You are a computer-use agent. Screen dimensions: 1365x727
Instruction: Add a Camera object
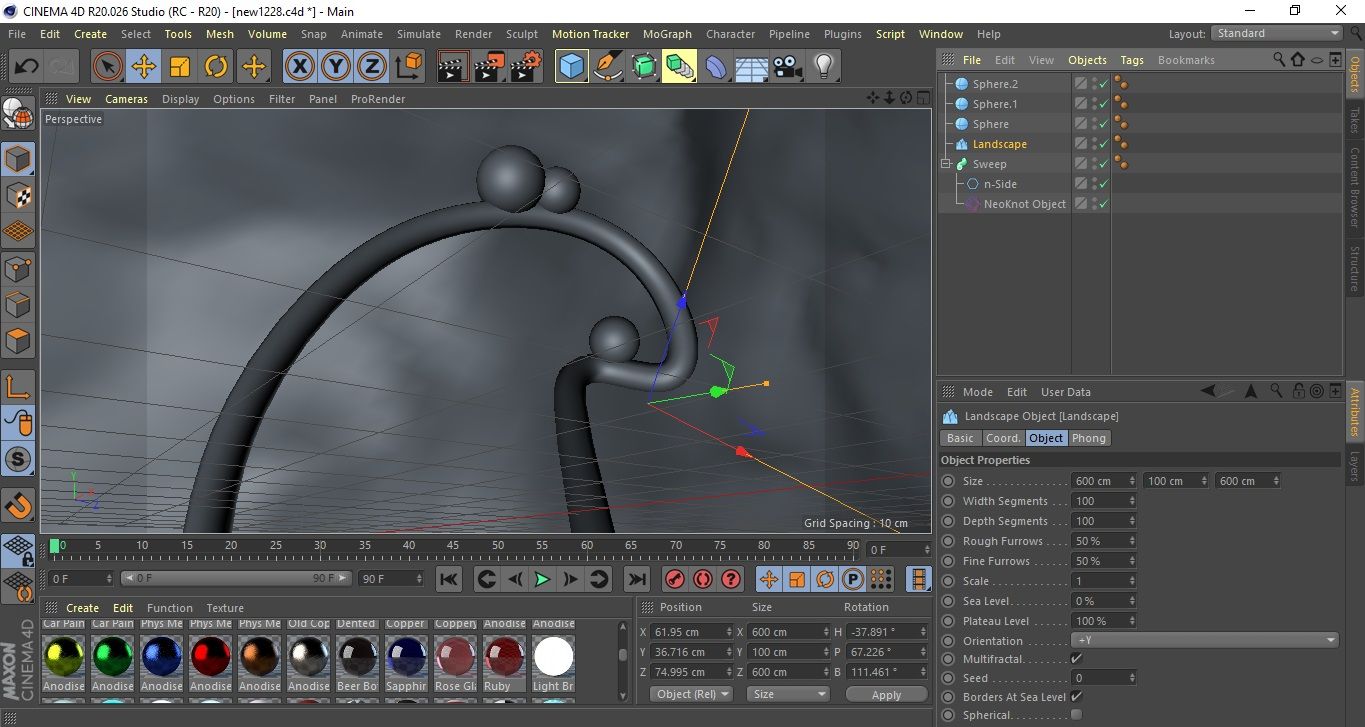pos(787,67)
